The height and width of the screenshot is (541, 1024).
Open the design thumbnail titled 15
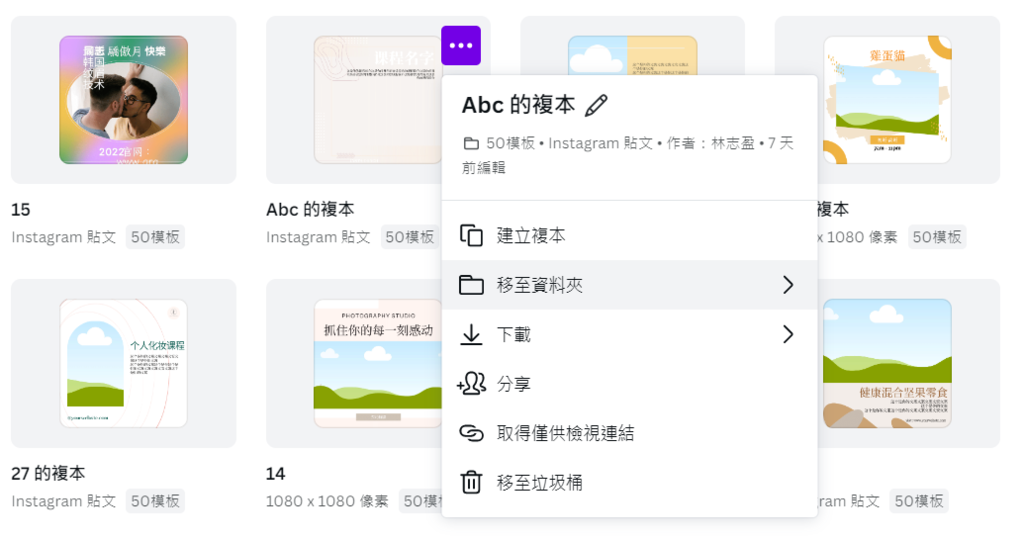point(123,100)
